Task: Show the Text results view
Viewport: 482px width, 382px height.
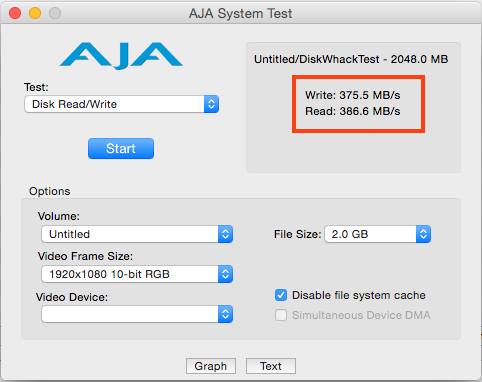Action: tap(271, 366)
